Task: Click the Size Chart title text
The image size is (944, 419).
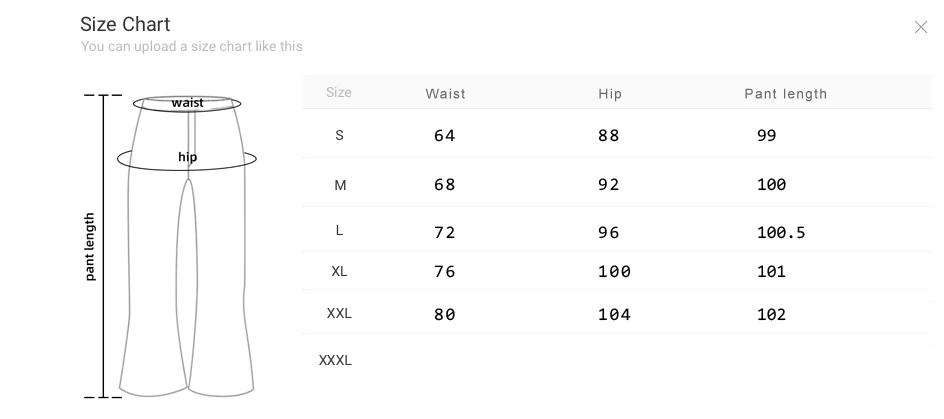Action: pos(125,24)
